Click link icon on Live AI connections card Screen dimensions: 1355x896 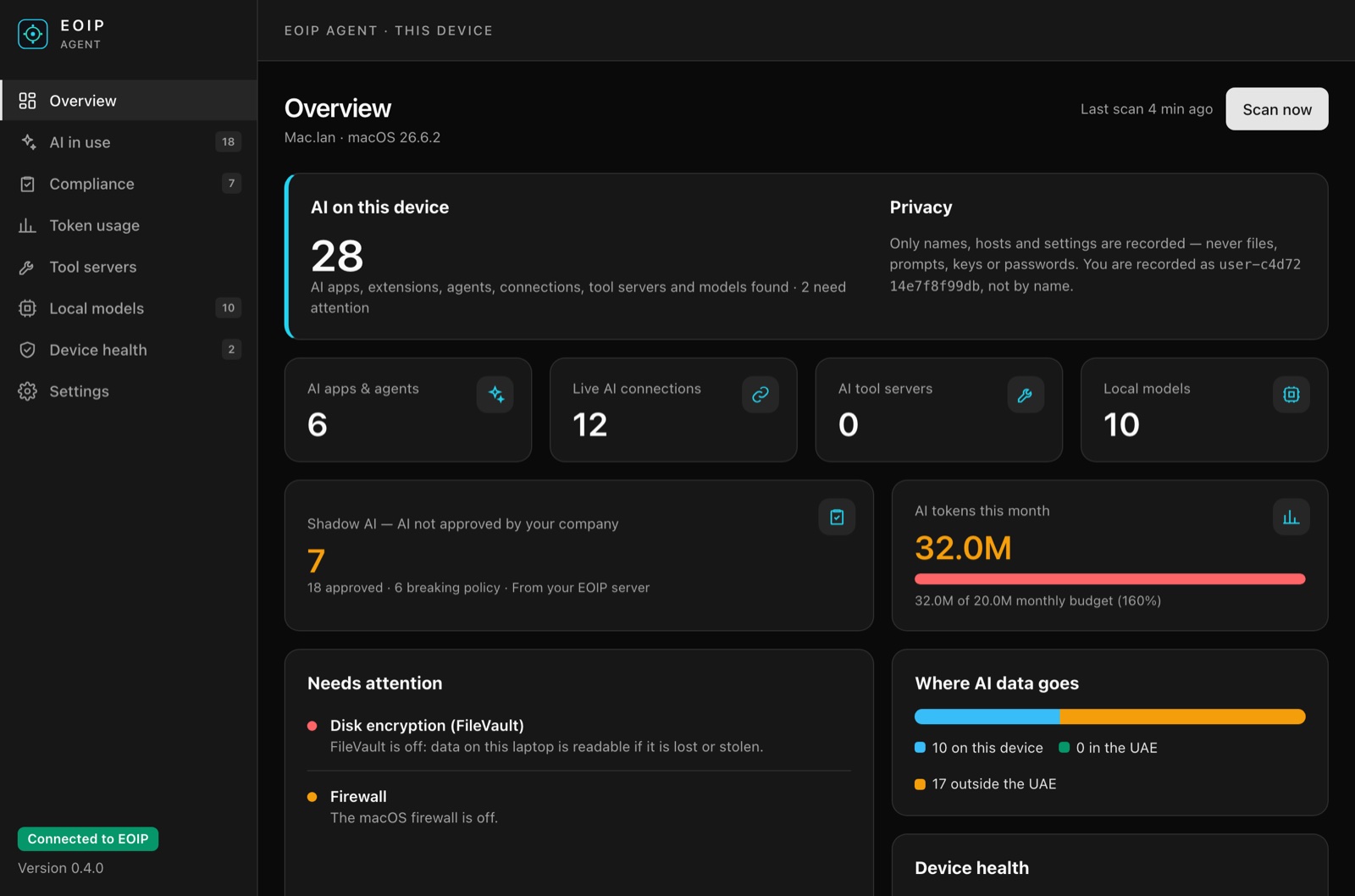[760, 395]
